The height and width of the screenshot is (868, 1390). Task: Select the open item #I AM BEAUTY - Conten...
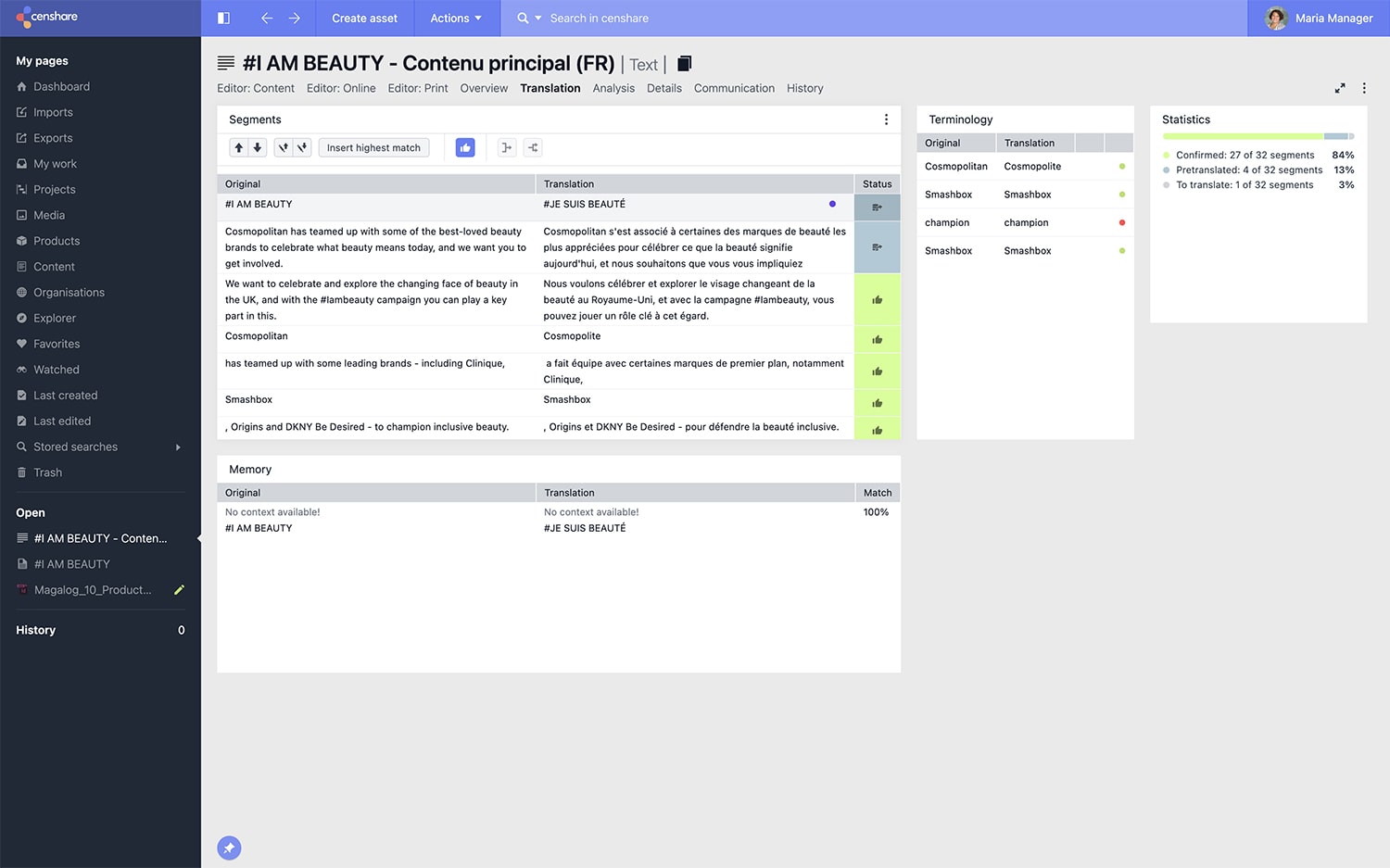(100, 538)
